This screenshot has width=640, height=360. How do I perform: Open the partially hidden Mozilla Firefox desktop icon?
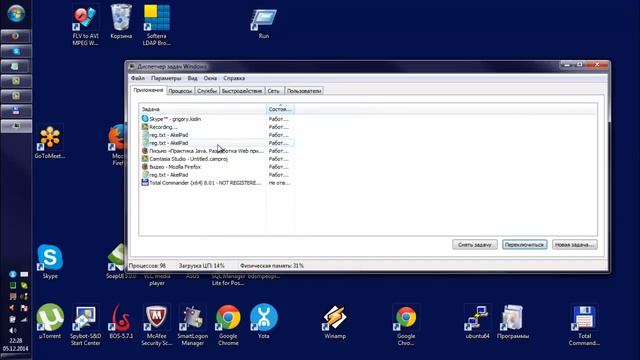tap(117, 145)
